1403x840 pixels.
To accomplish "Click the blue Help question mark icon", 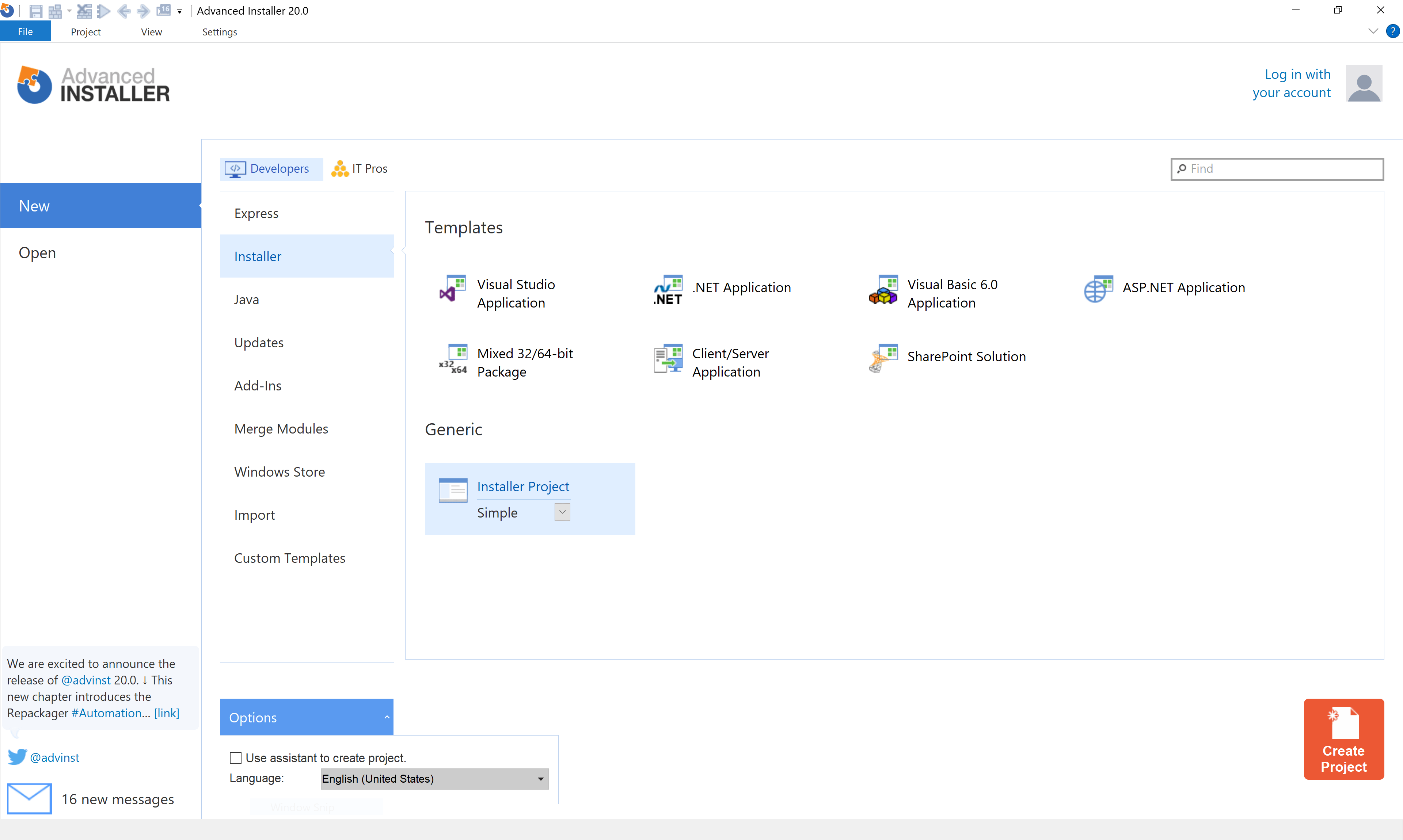I will [x=1392, y=31].
